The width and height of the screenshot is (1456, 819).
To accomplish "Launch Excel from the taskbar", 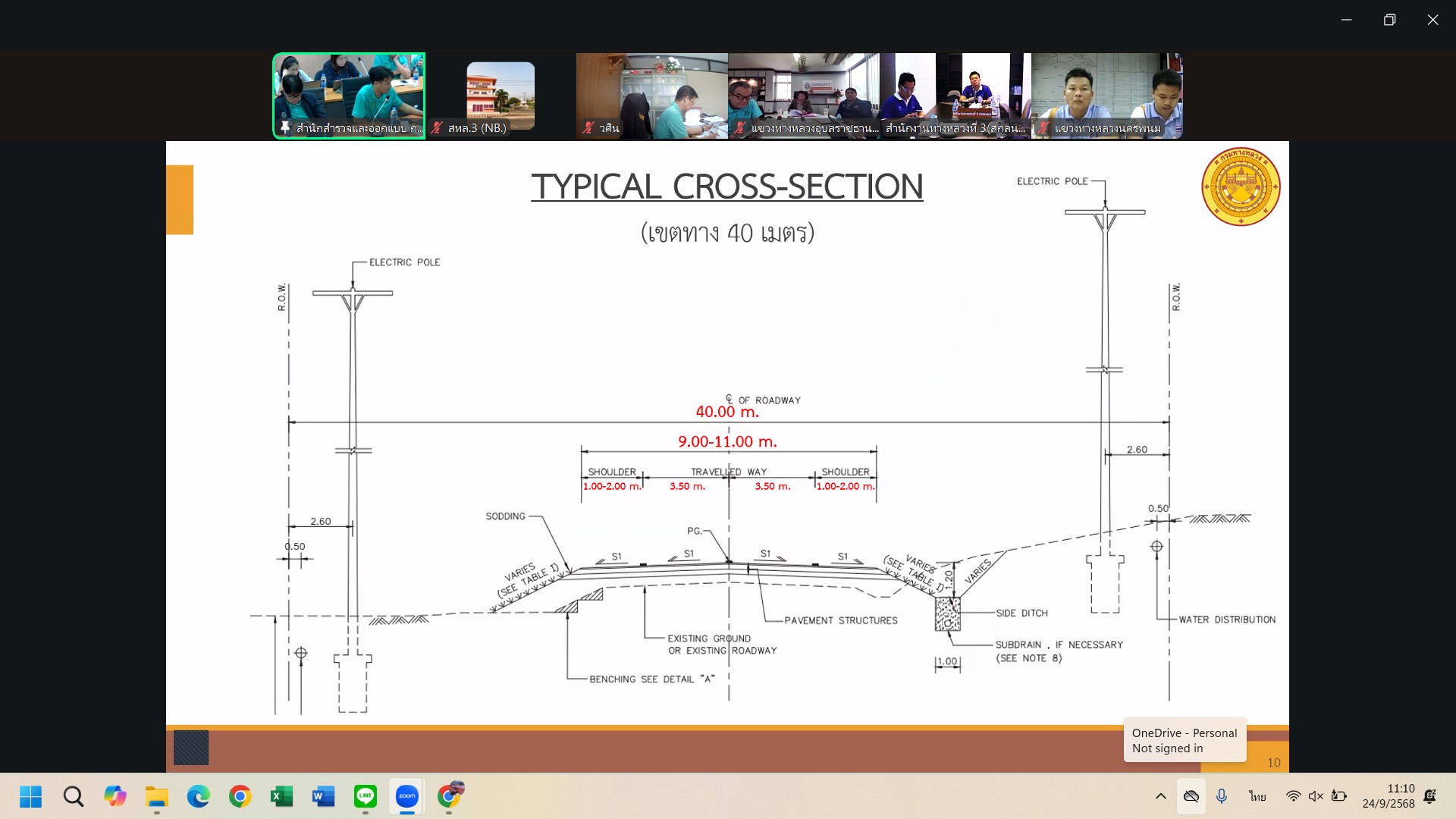I will click(281, 796).
